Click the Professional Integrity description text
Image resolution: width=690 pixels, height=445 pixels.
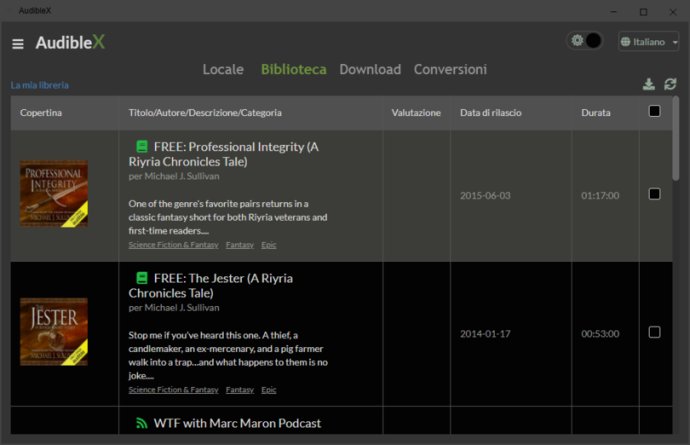(228, 217)
